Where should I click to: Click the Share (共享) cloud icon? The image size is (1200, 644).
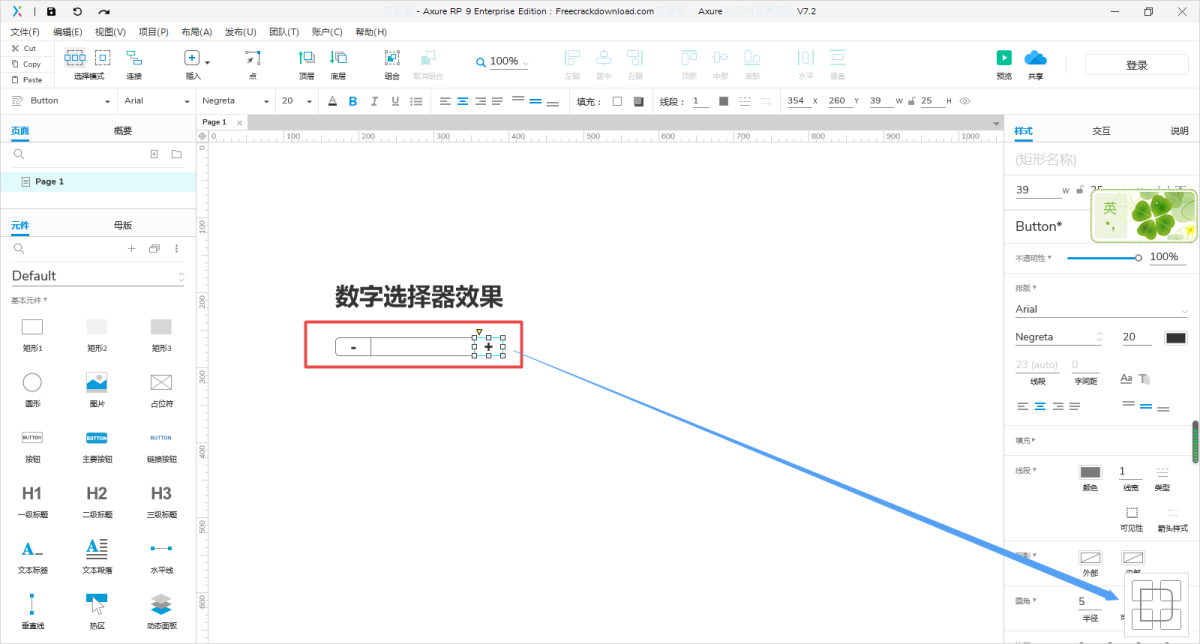point(1035,58)
